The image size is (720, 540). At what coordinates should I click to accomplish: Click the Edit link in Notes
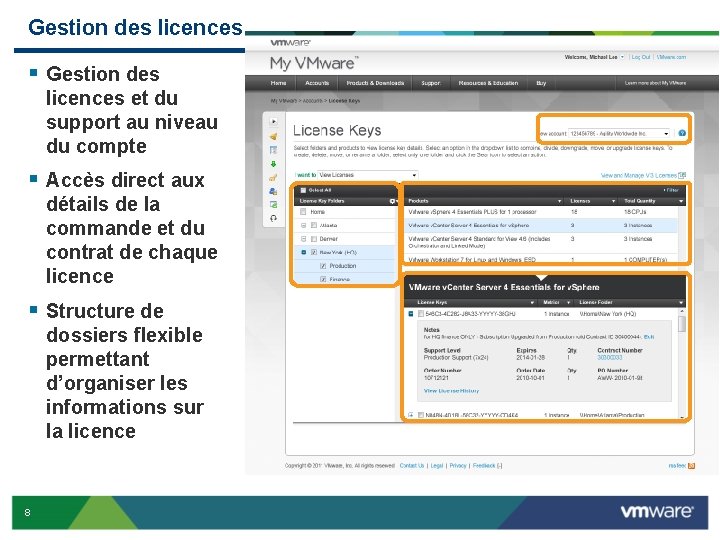point(649,337)
